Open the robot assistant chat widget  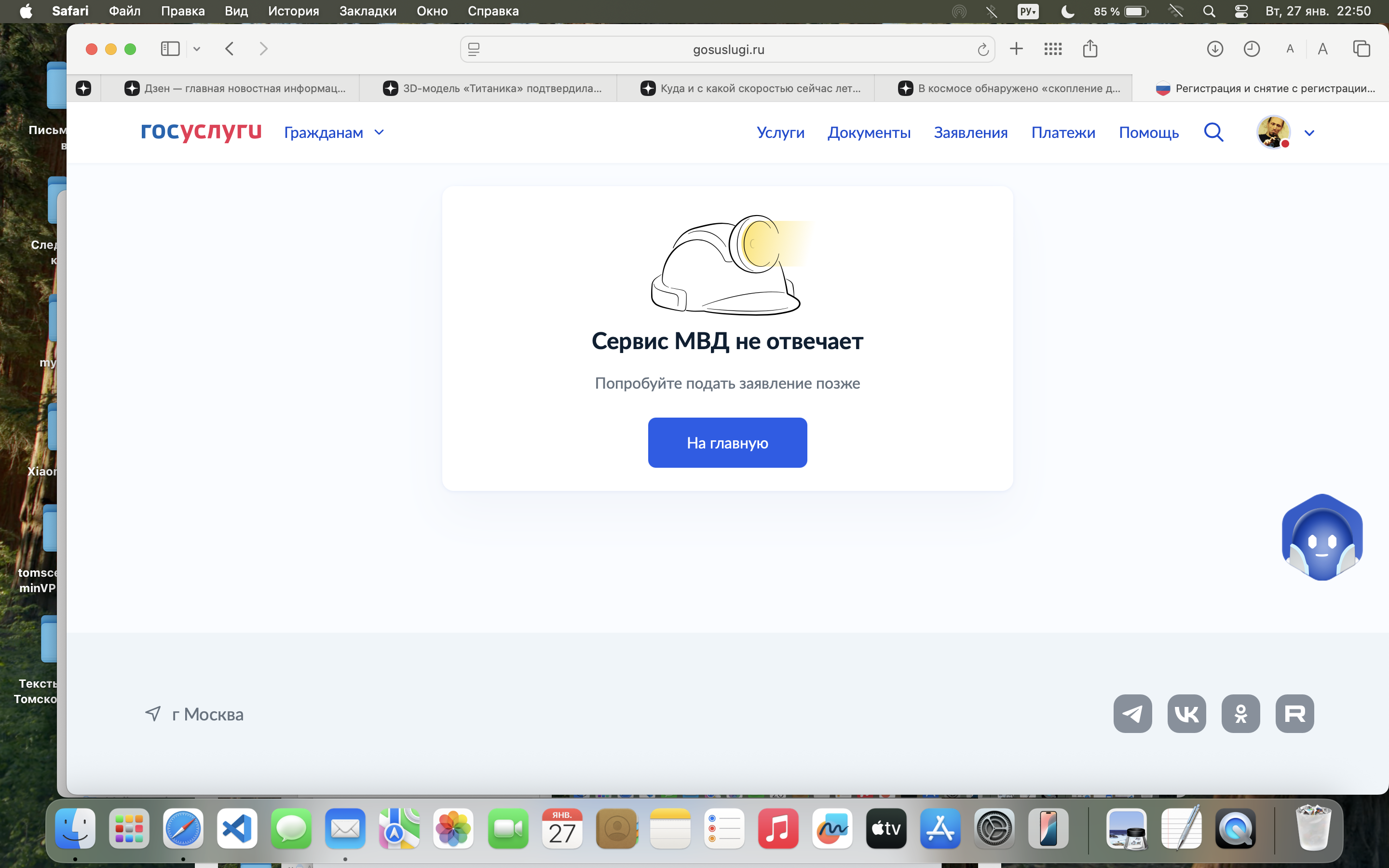click(1322, 537)
